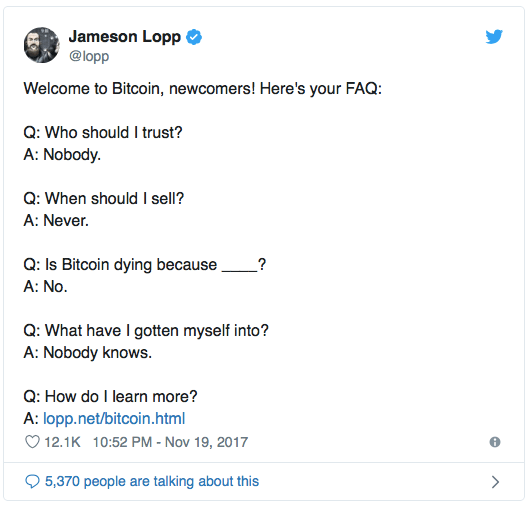The width and height of the screenshot is (531, 506).
Task: View 5,370 people are talking about this
Action: pyautogui.click(x=152, y=481)
